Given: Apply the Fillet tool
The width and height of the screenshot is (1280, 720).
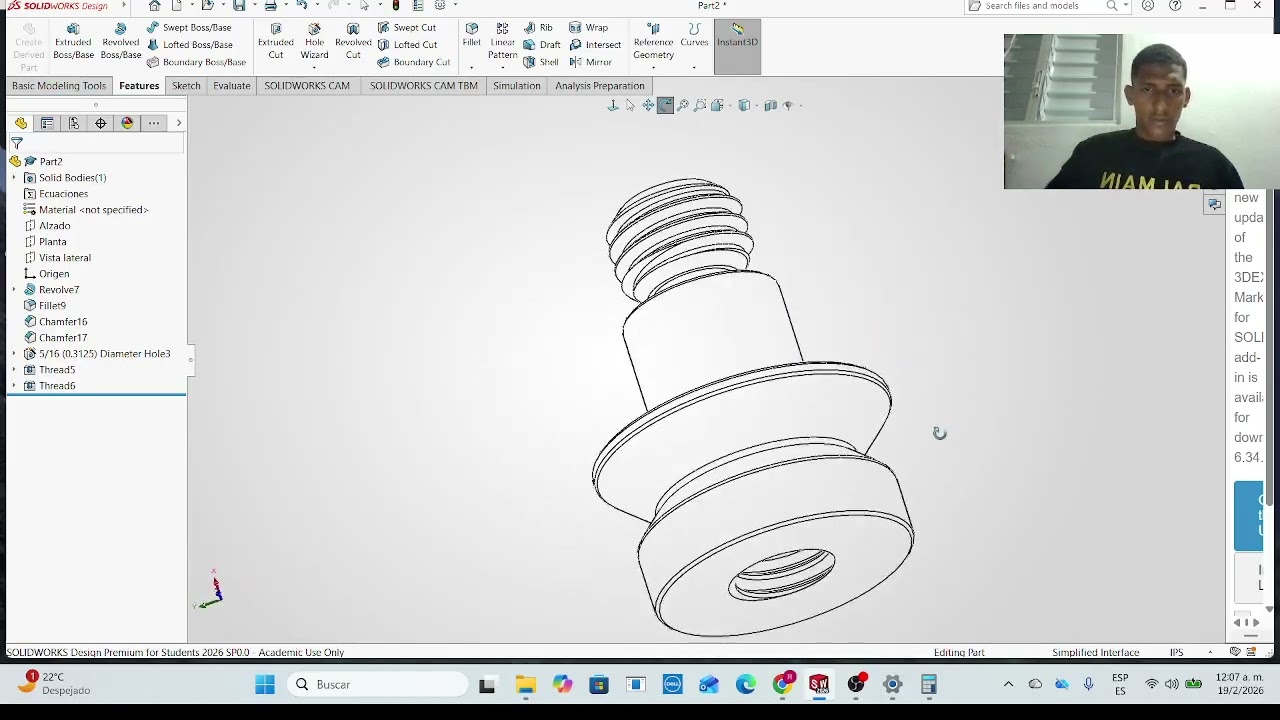Looking at the screenshot, I should click(x=471, y=35).
